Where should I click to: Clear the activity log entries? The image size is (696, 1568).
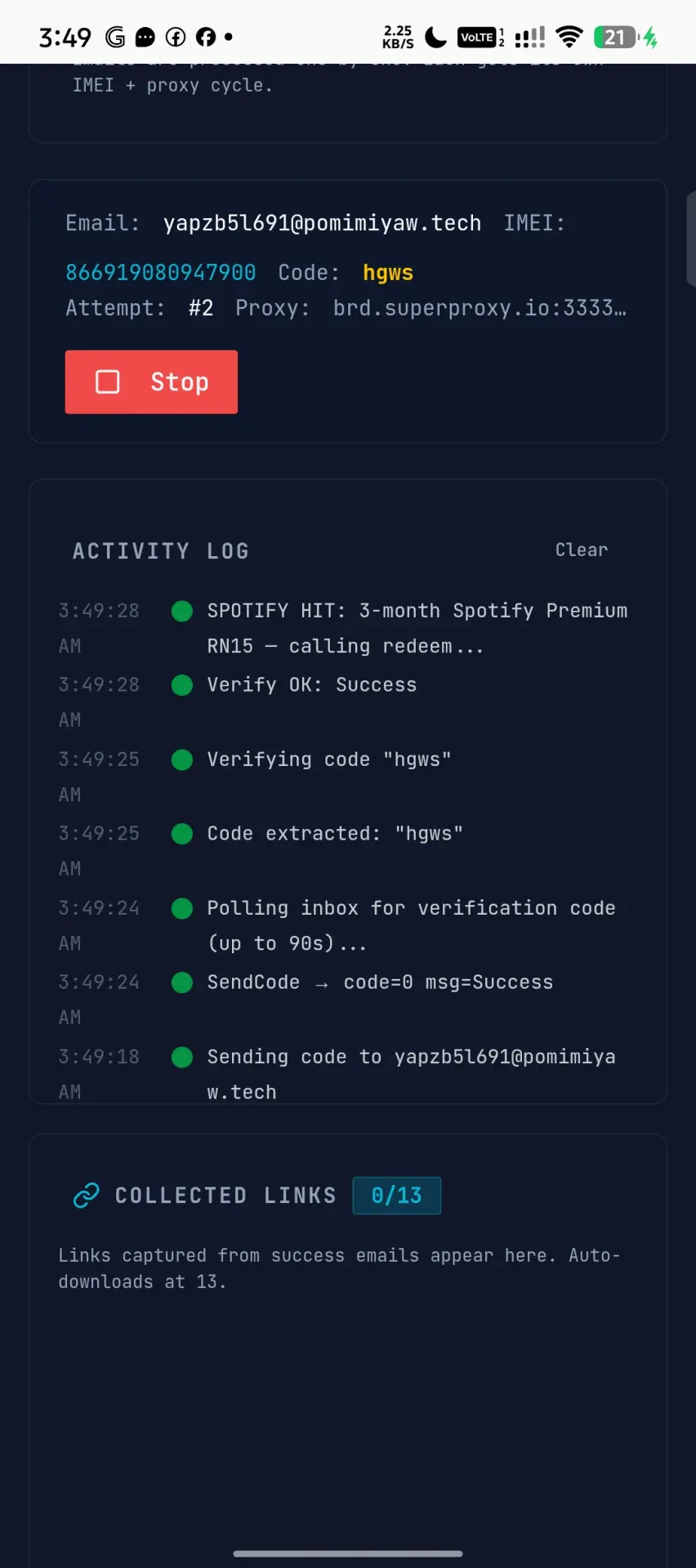pos(582,550)
